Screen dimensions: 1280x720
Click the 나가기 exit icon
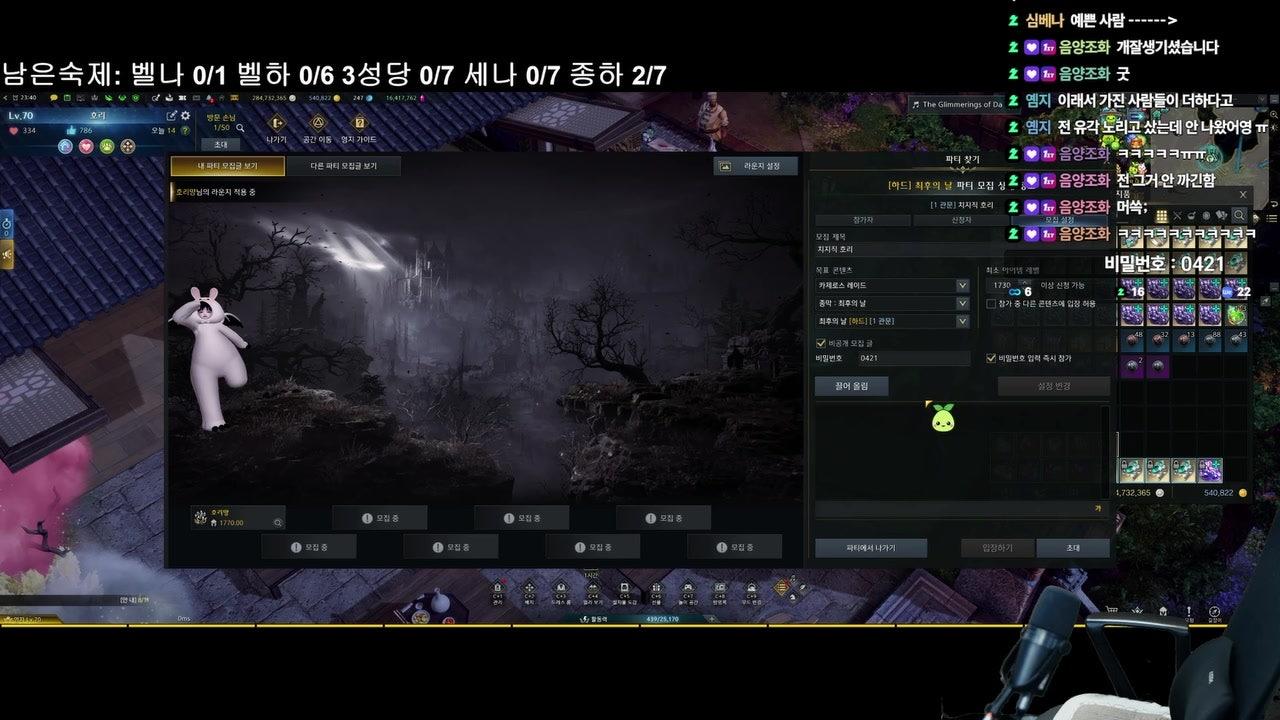point(277,123)
